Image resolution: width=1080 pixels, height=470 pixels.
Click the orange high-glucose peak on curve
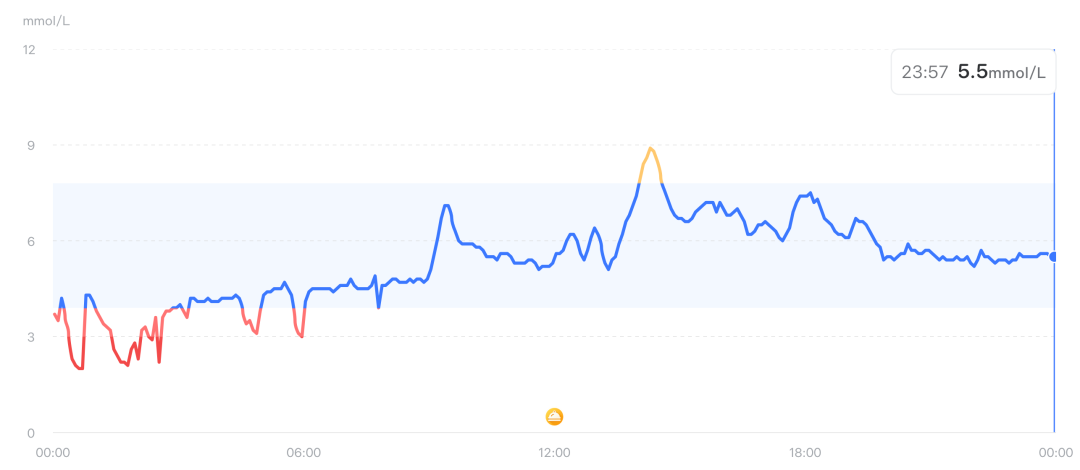tap(651, 149)
